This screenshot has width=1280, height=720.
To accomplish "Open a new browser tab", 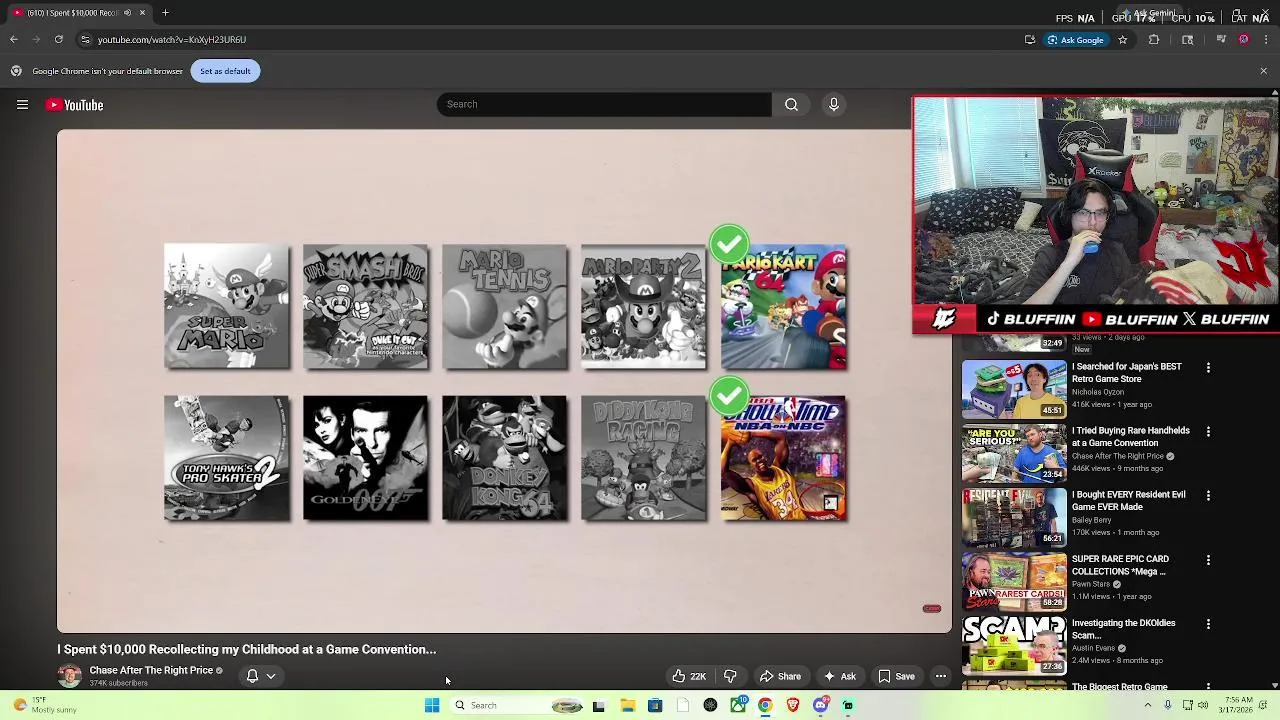I will click(165, 13).
